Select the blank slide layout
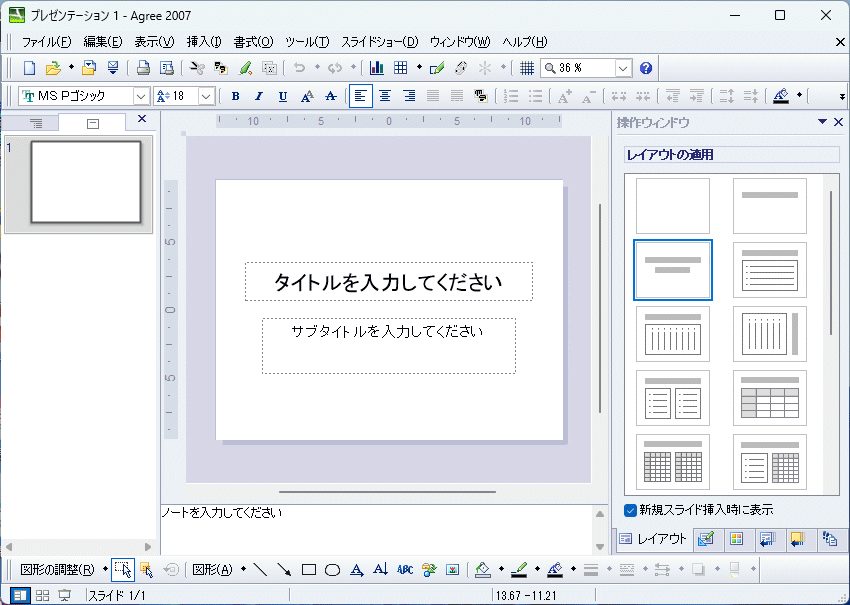This screenshot has height=605, width=850. coord(673,206)
